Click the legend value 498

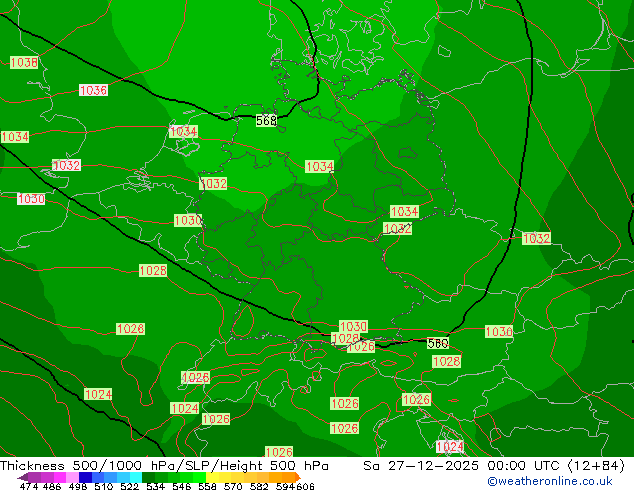[78, 486]
